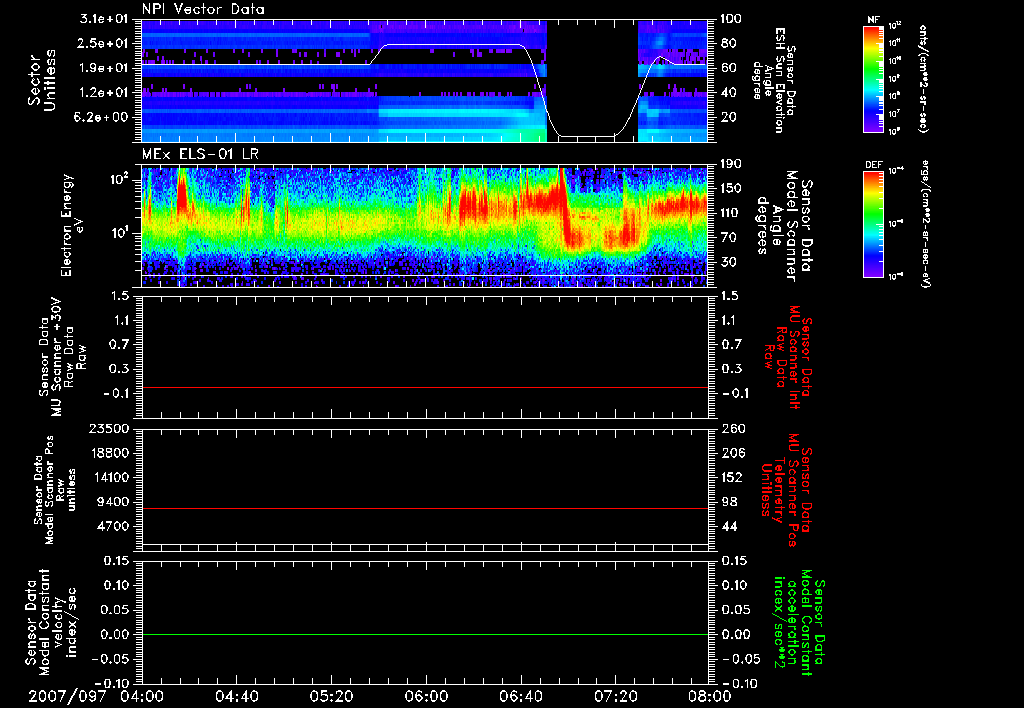Click the green constant velocity line
This screenshot has height=708, width=1024.
click(x=424, y=635)
